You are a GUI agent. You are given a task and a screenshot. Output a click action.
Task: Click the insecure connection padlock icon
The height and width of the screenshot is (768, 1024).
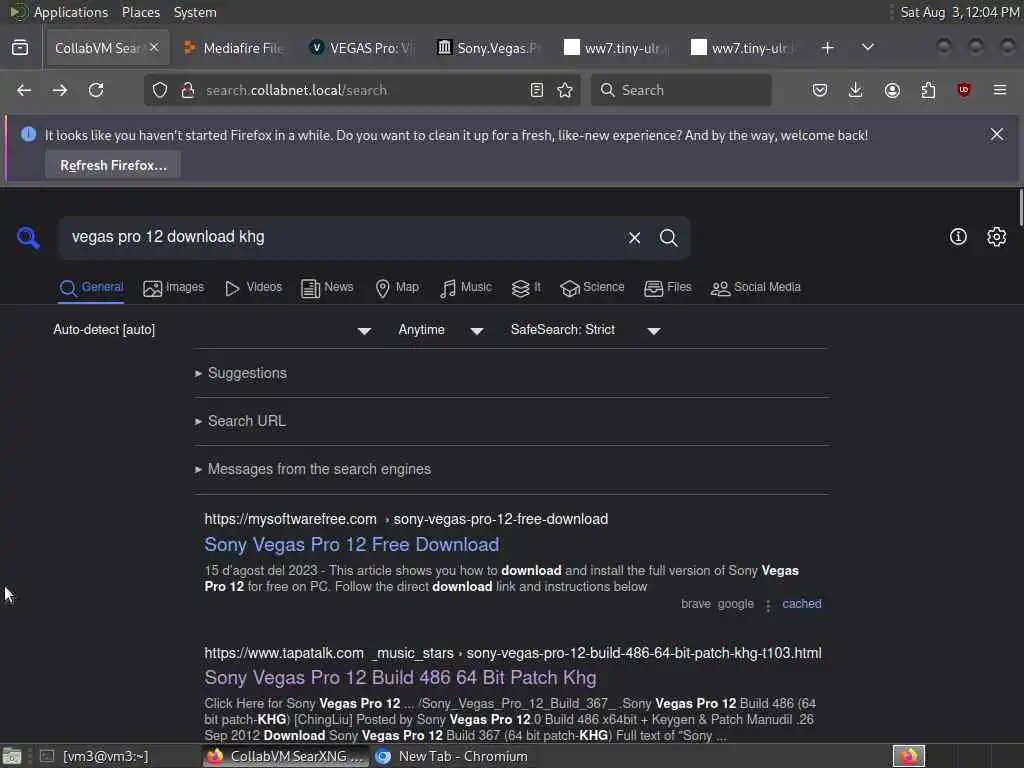click(x=188, y=90)
